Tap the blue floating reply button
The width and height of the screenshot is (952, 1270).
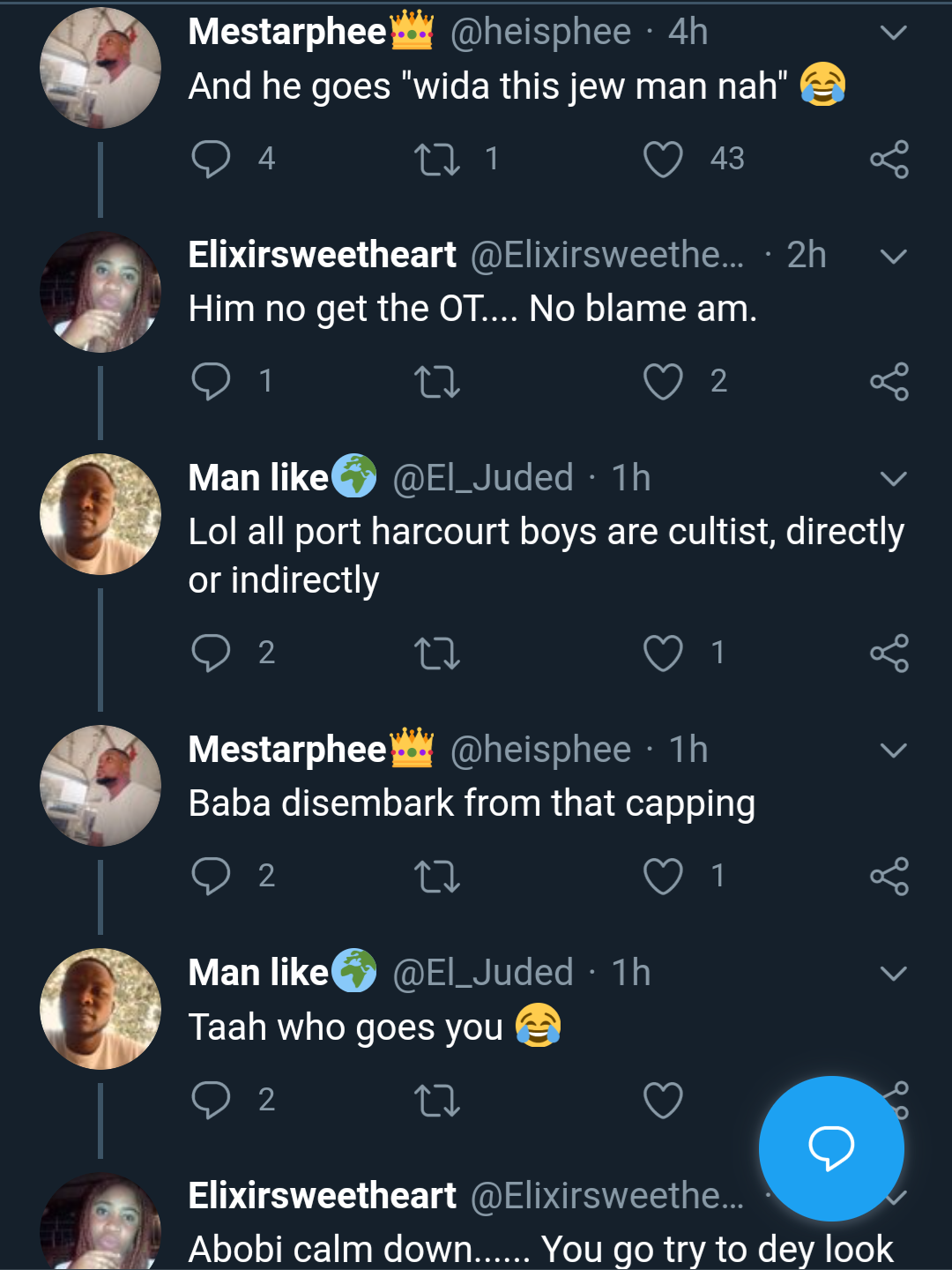pos(831,1148)
